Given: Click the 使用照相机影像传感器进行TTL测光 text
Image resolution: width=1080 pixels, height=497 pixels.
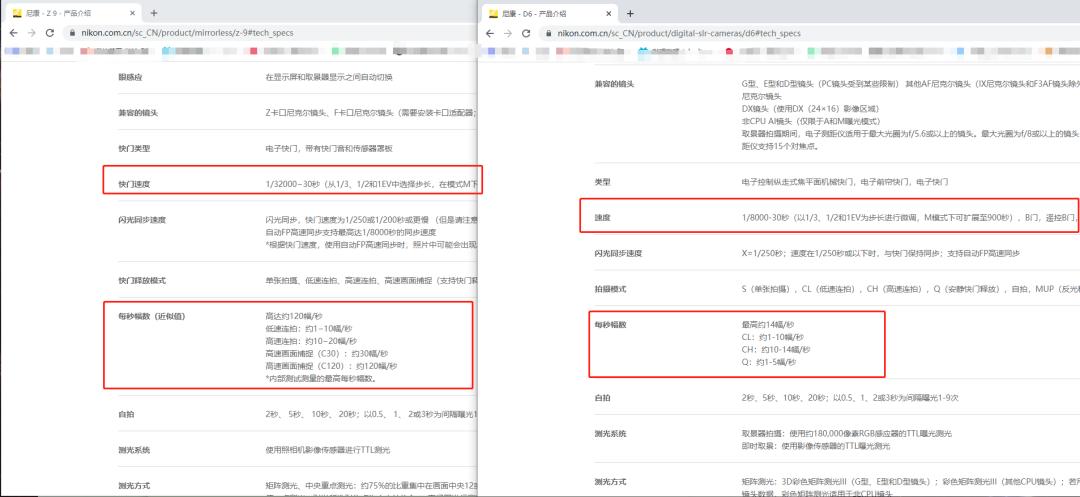Looking at the screenshot, I should (x=327, y=450).
